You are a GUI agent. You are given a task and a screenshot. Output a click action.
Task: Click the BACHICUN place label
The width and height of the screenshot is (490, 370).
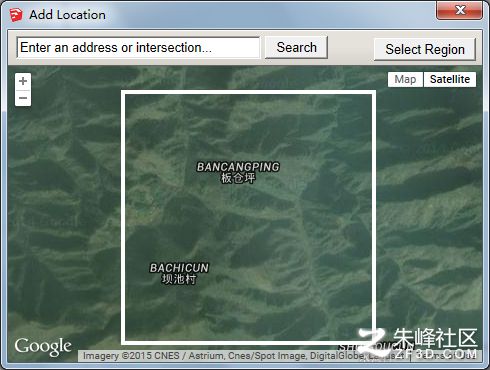tap(179, 268)
